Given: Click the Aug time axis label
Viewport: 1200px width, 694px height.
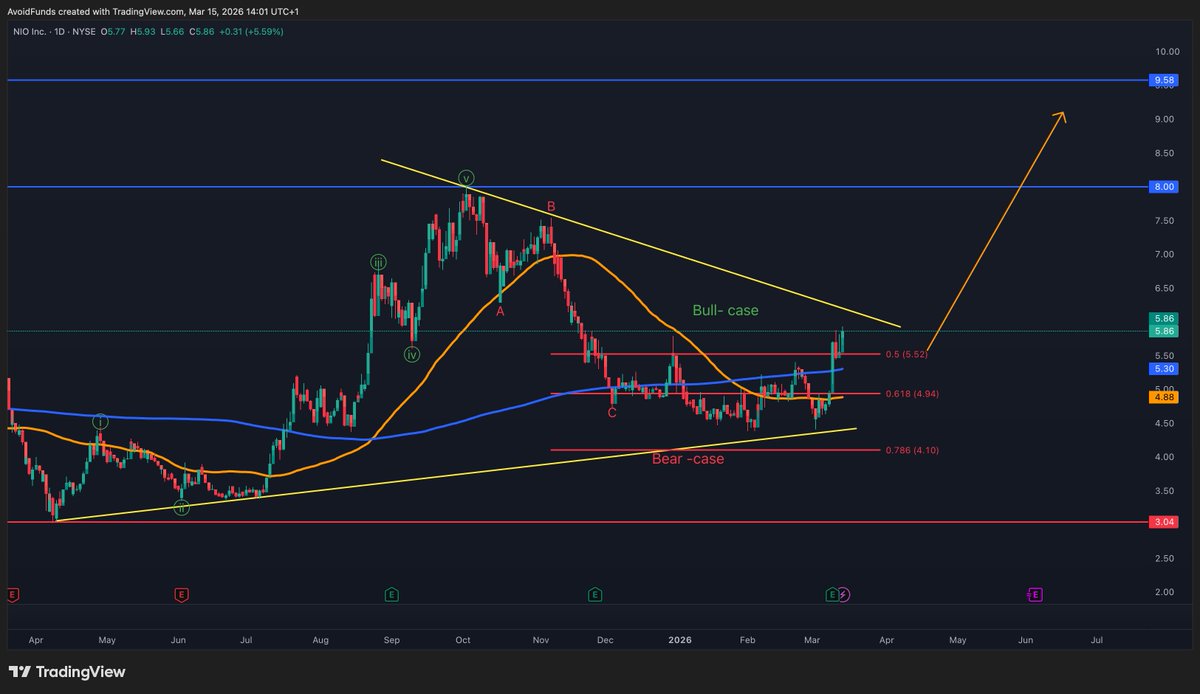Looking at the screenshot, I should coord(320,638).
